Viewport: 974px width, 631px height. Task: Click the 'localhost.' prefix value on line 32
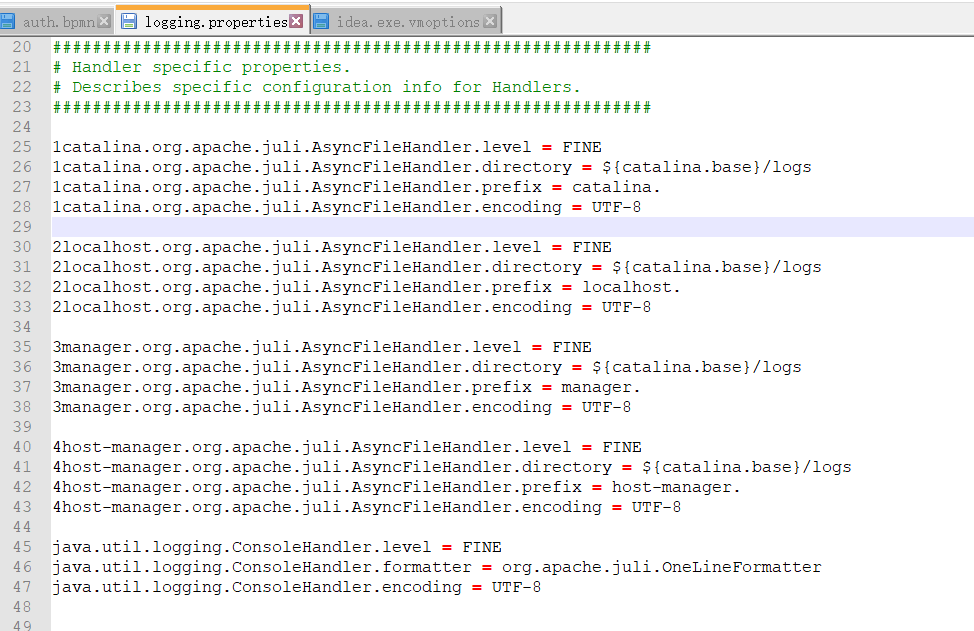click(x=631, y=288)
